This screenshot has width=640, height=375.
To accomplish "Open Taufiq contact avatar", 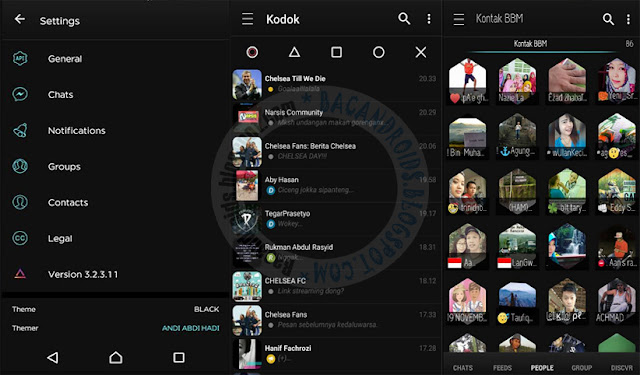I will (517, 302).
